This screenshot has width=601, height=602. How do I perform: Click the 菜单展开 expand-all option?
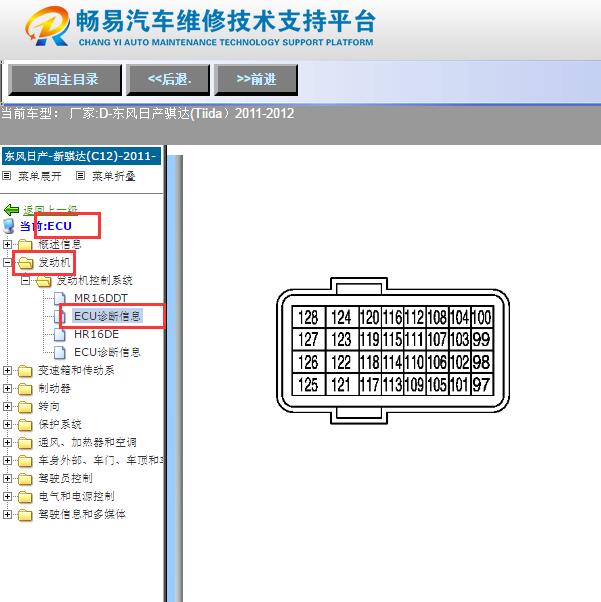click(x=40, y=176)
